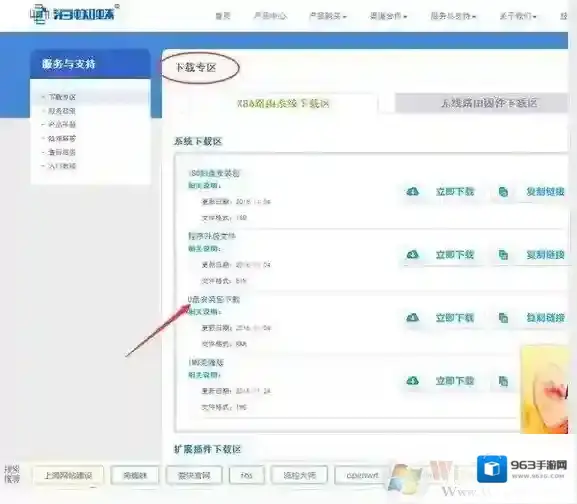This screenshot has height=504, width=577.
Task: Click 复制链接 for ISO刻盘安装包
Action: 545,192
